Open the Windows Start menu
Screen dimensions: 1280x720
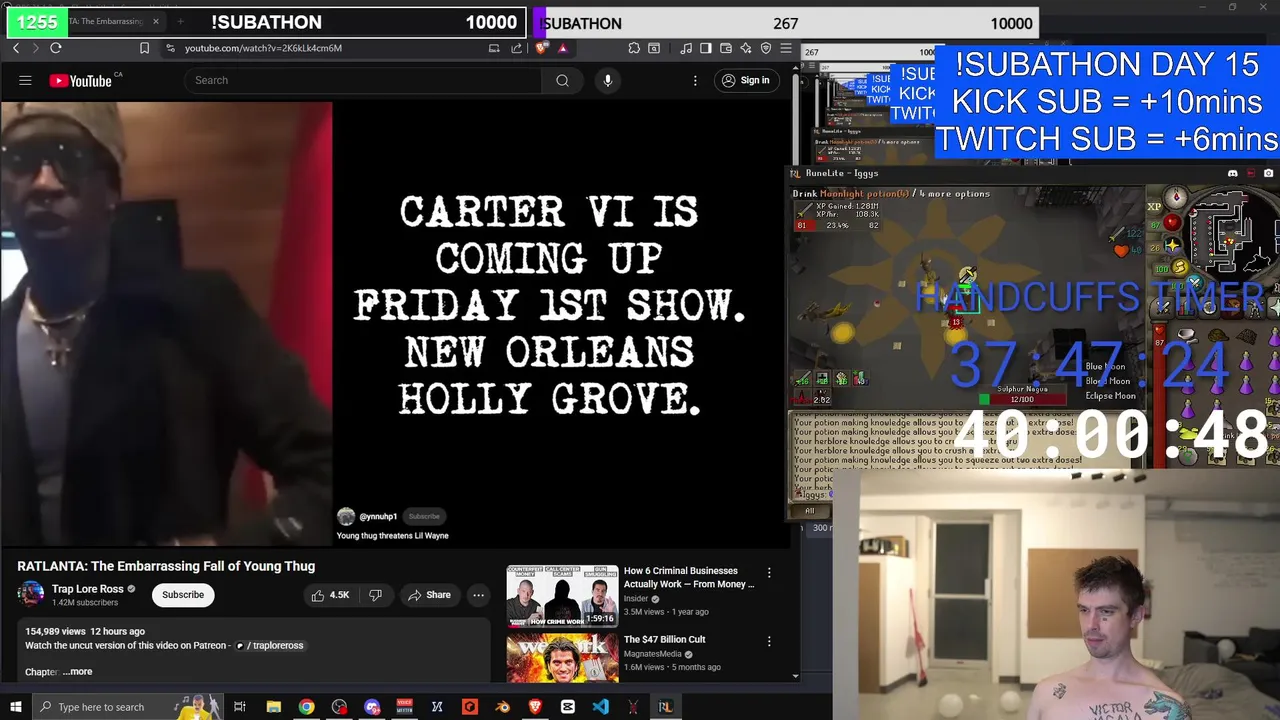coord(15,707)
